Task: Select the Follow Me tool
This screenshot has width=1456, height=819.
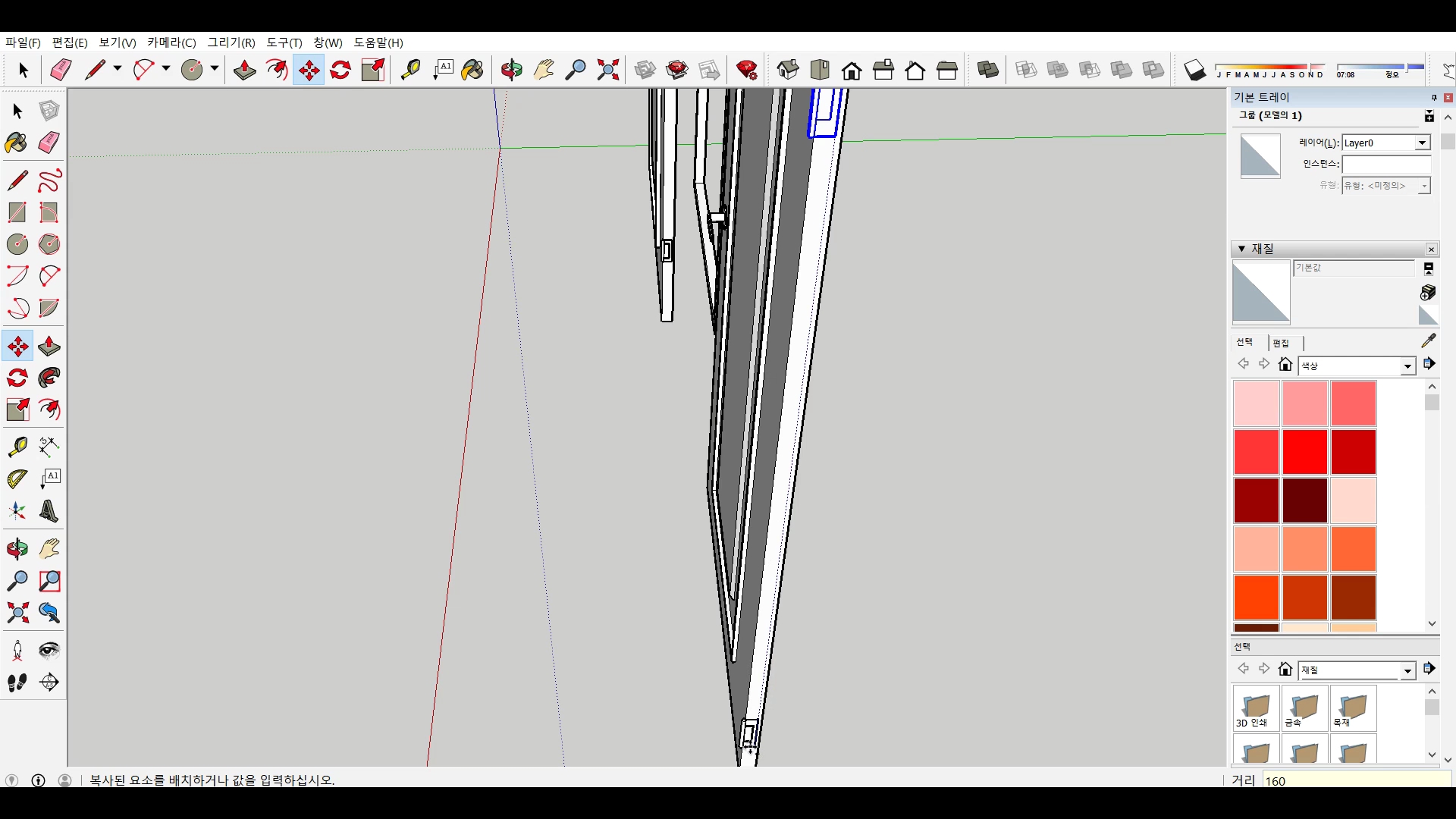Action: (49, 378)
